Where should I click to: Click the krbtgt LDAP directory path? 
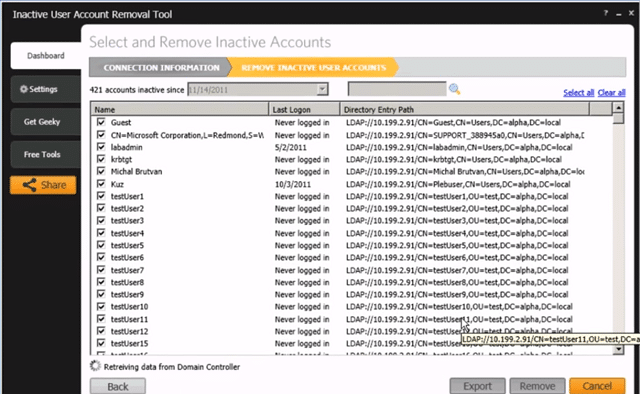pyautogui.click(x=454, y=159)
